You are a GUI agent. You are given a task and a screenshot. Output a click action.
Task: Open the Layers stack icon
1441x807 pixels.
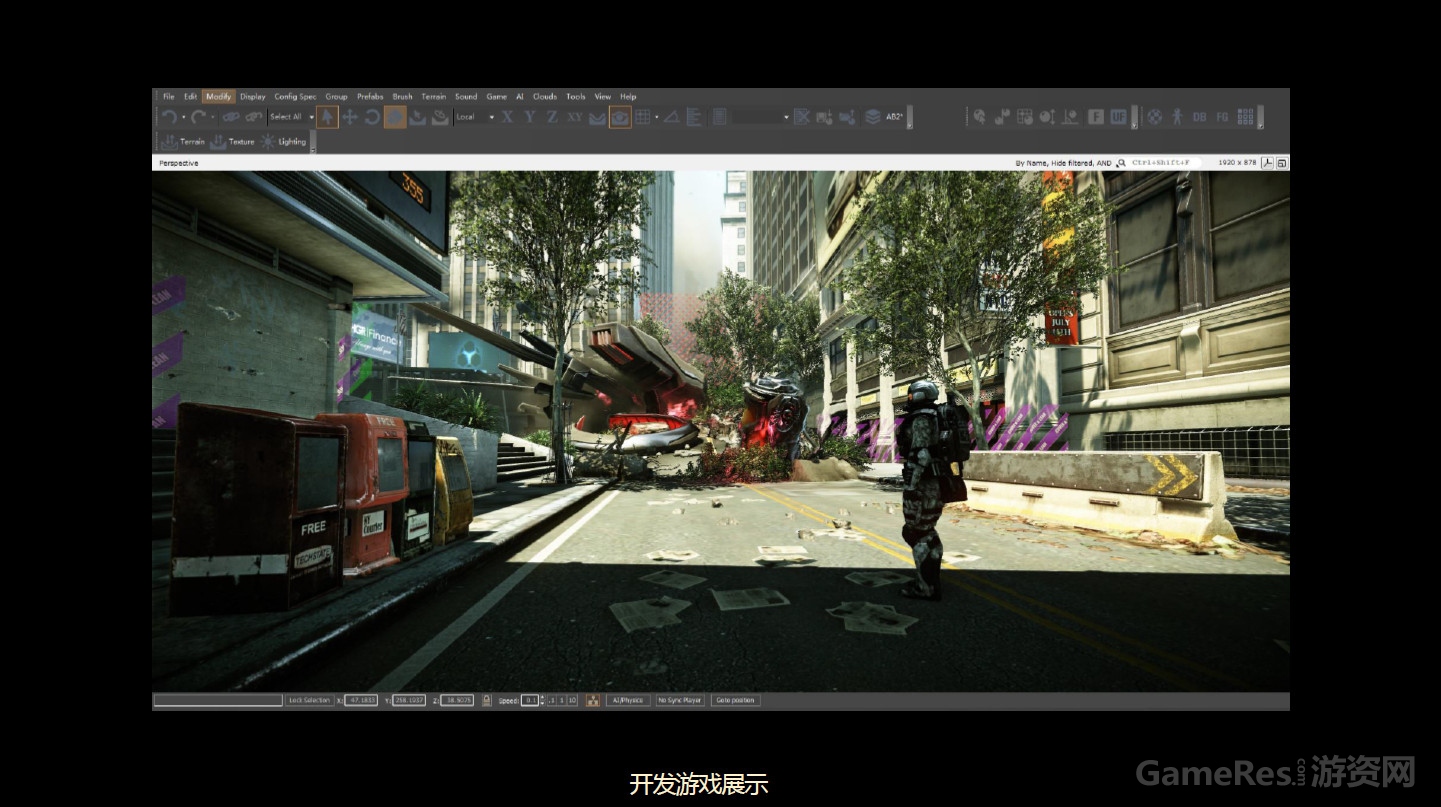(873, 117)
